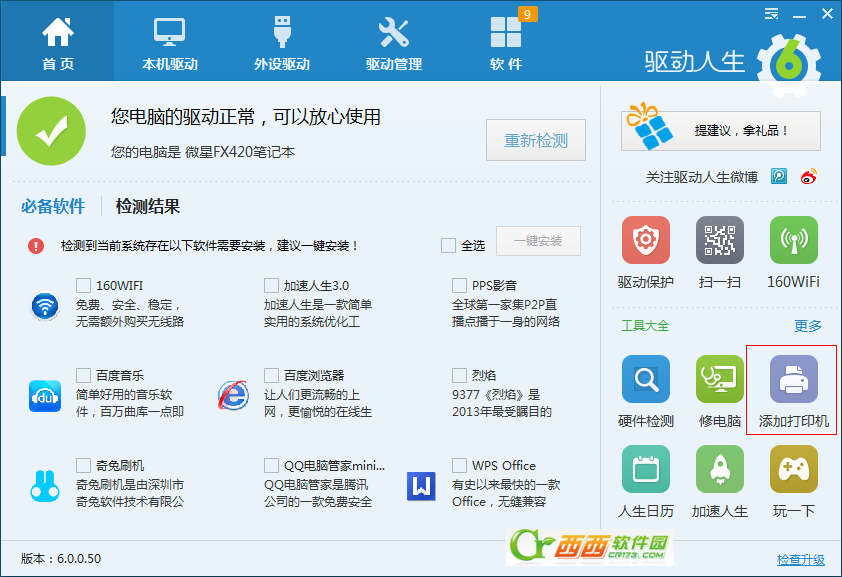Tick the 奇兔刷机 checkbox
The width and height of the screenshot is (842, 577).
[83, 465]
